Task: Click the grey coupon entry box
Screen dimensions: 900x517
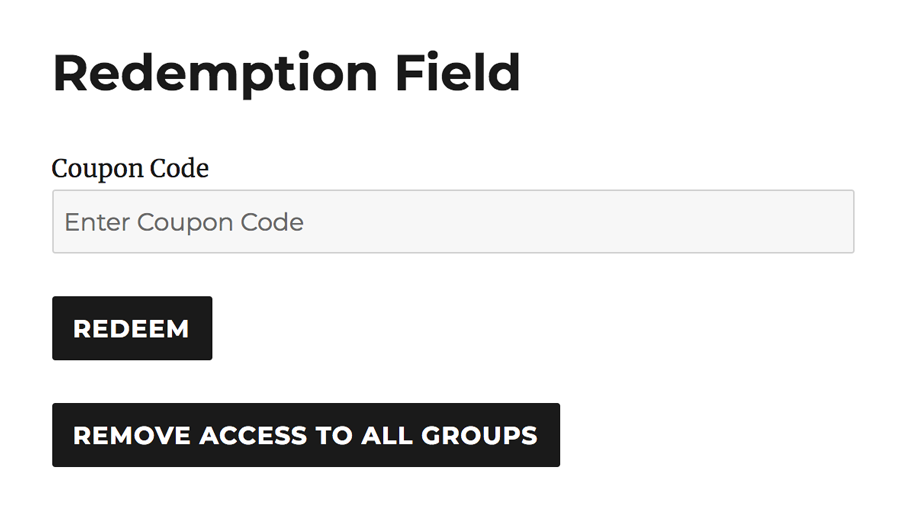Action: [x=452, y=221]
